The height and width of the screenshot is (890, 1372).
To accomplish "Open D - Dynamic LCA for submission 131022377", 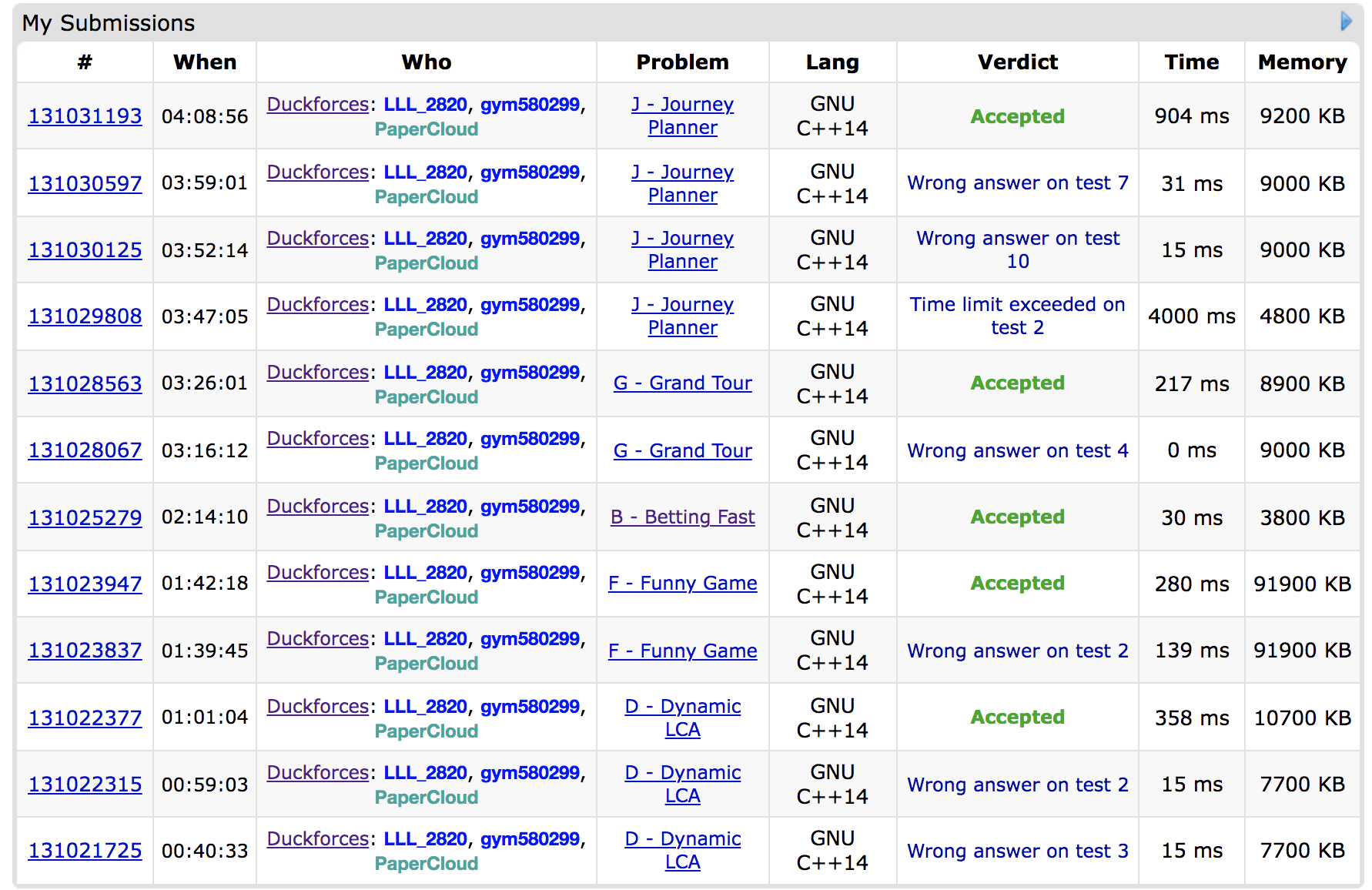I will pyautogui.click(x=682, y=718).
